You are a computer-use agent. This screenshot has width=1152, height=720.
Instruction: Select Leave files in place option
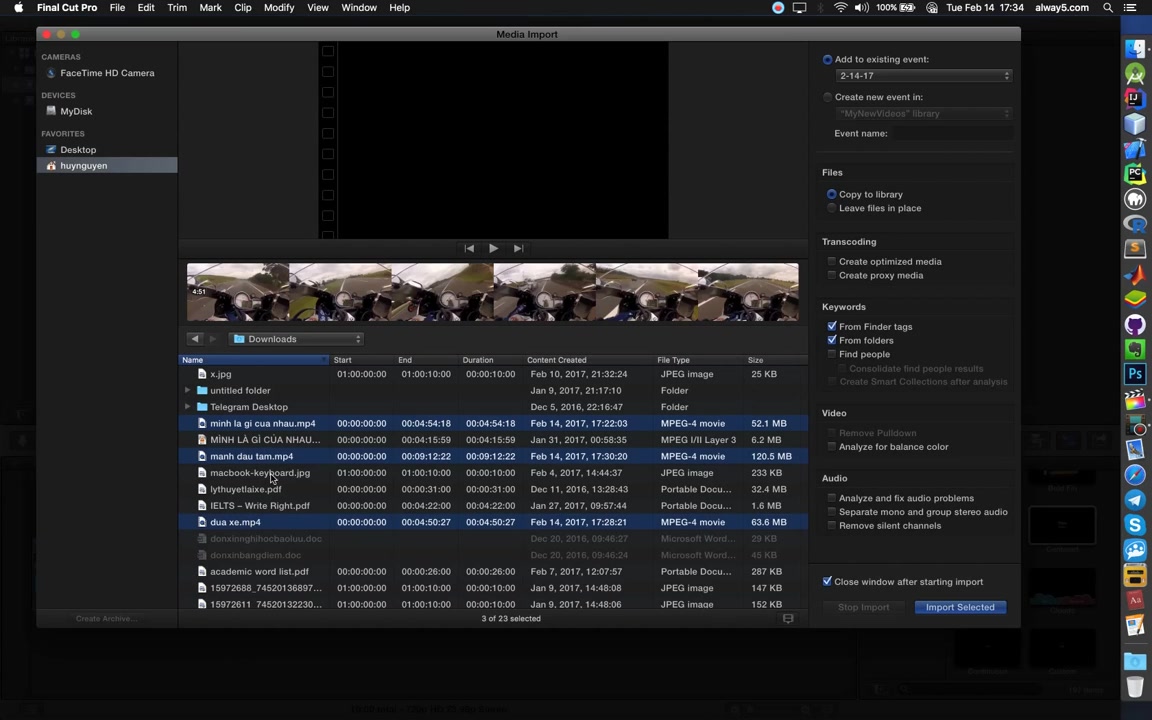point(832,208)
